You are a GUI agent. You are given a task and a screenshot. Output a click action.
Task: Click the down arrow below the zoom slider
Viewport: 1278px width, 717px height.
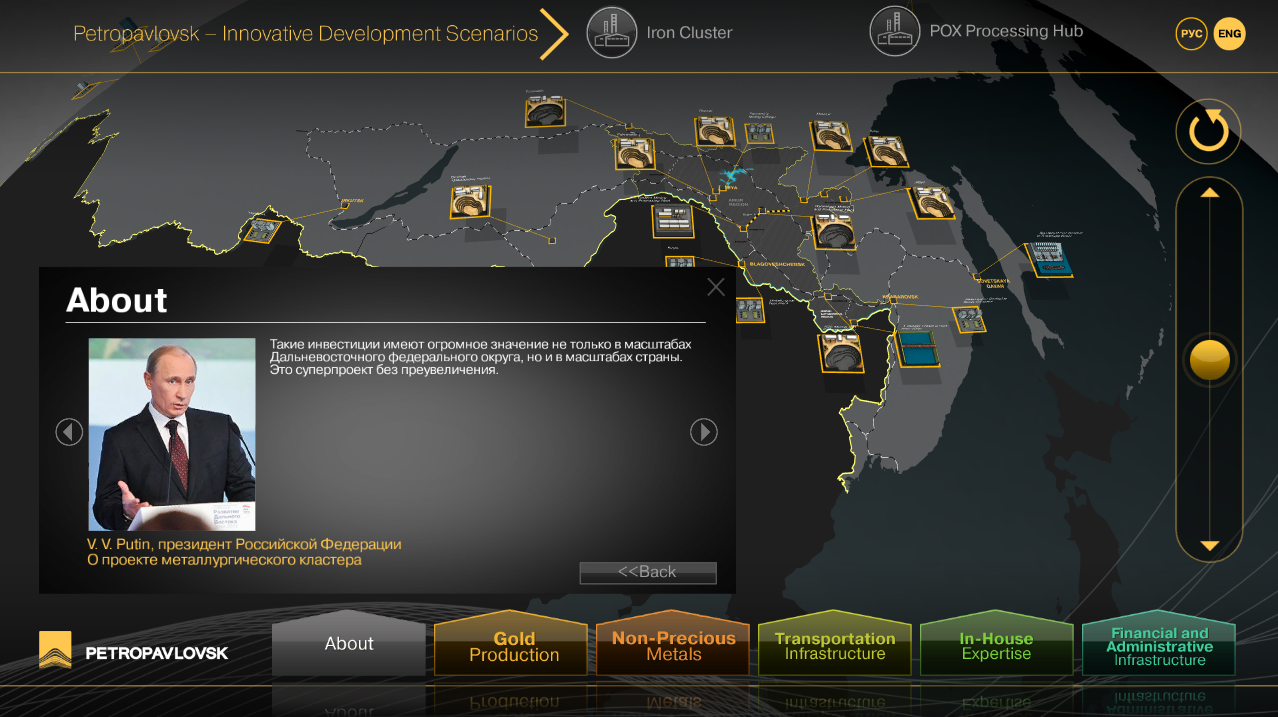click(1210, 546)
